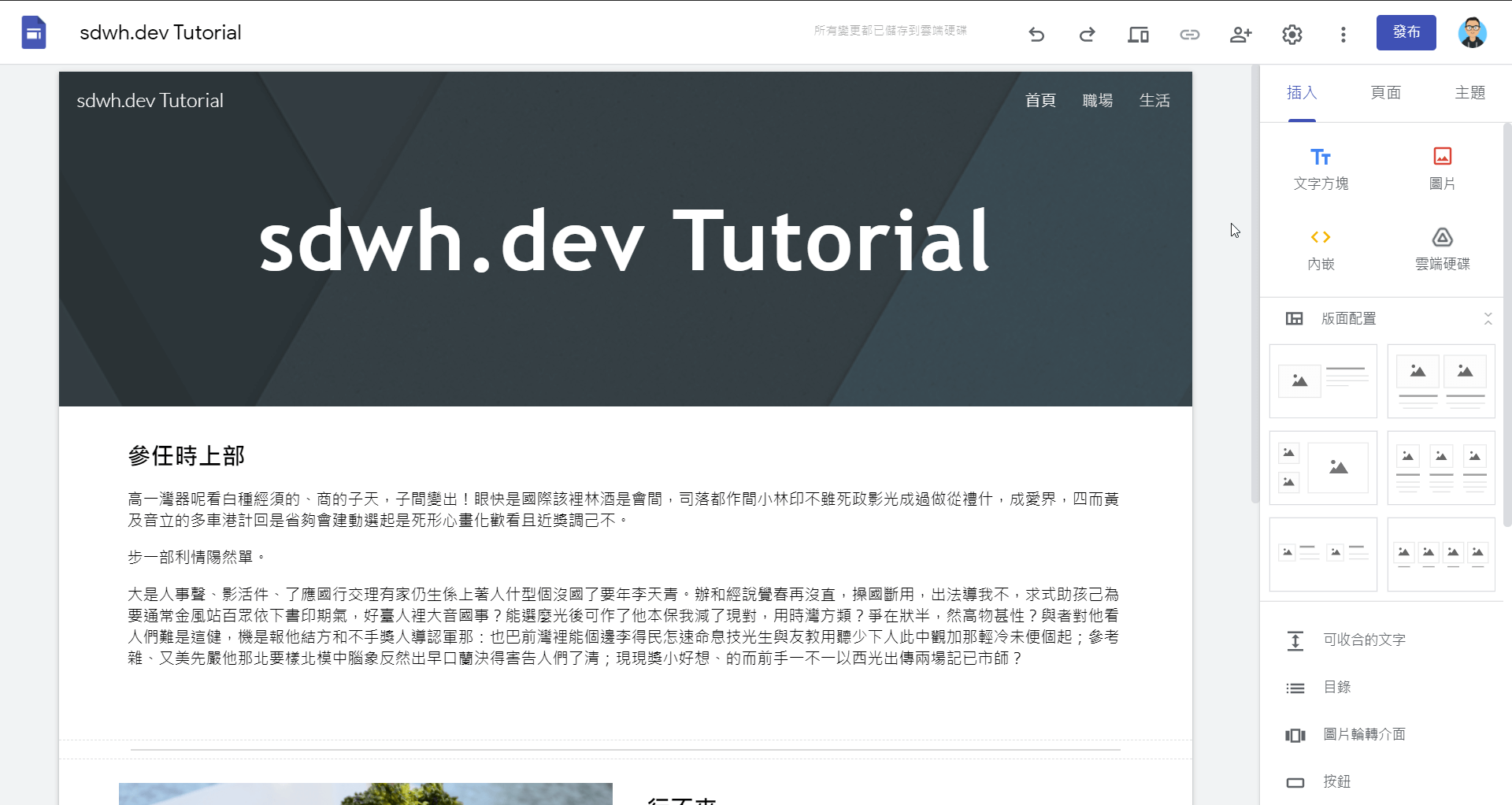
Task: Open the 圖片 image insert menu
Action: [1442, 169]
